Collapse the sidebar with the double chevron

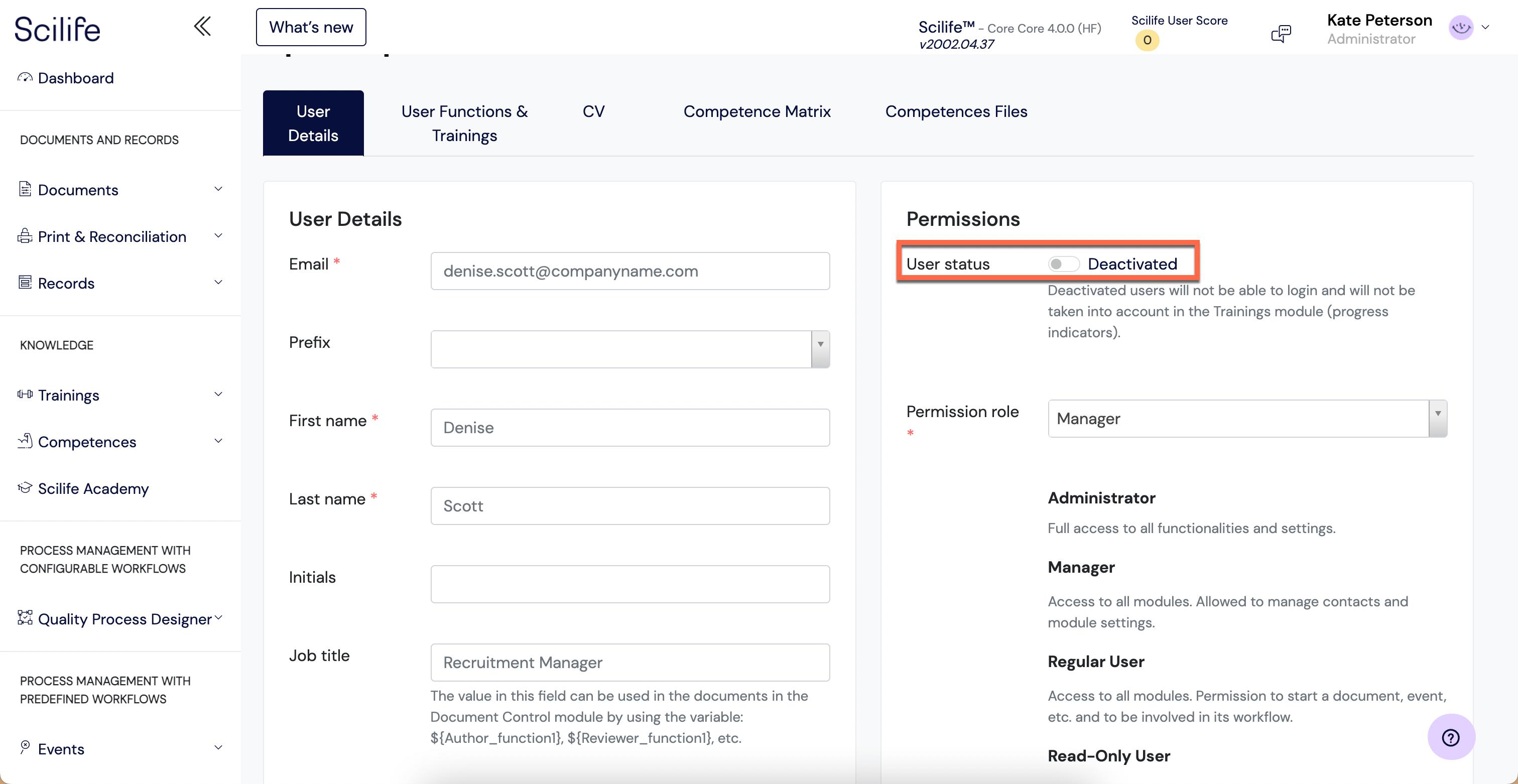[x=202, y=26]
